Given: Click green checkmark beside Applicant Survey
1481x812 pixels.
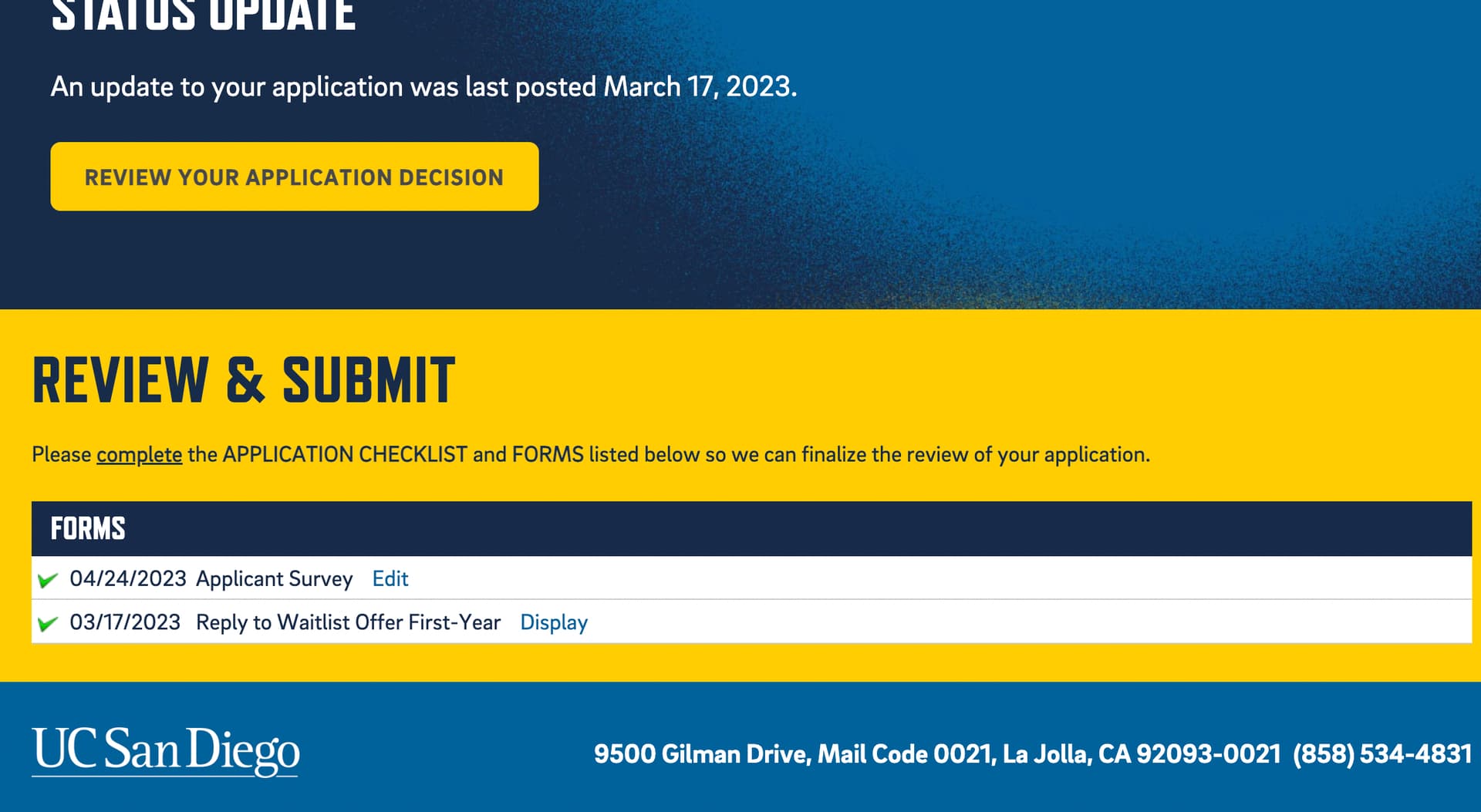Looking at the screenshot, I should (x=48, y=579).
